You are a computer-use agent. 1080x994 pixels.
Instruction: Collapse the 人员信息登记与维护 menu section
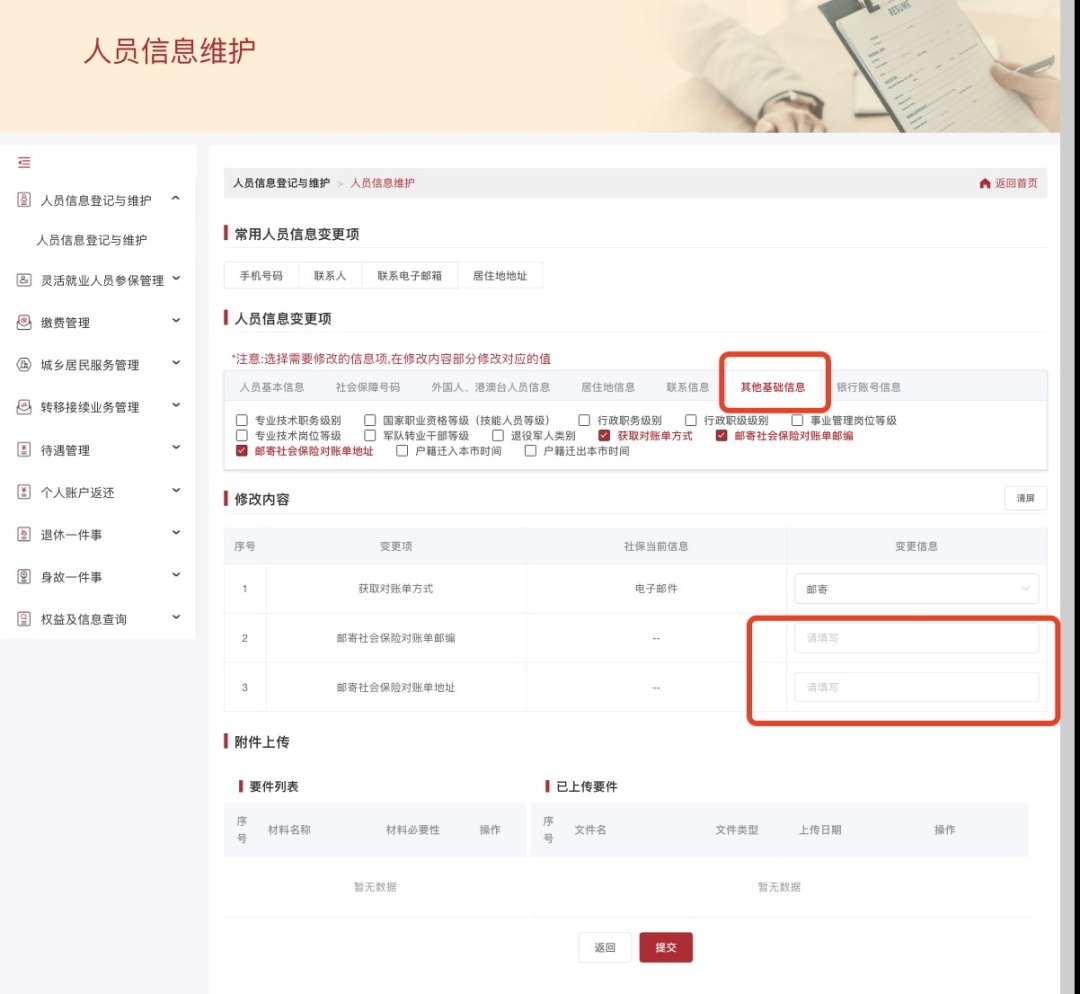pyautogui.click(x=177, y=199)
